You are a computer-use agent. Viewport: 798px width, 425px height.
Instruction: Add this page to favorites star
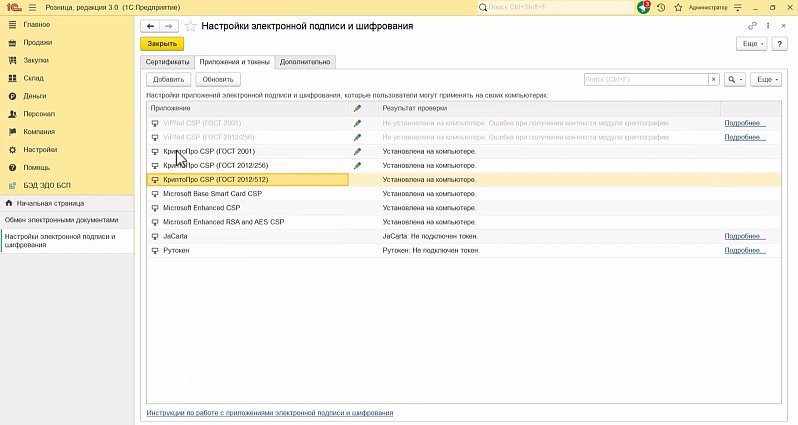pyautogui.click(x=190, y=26)
